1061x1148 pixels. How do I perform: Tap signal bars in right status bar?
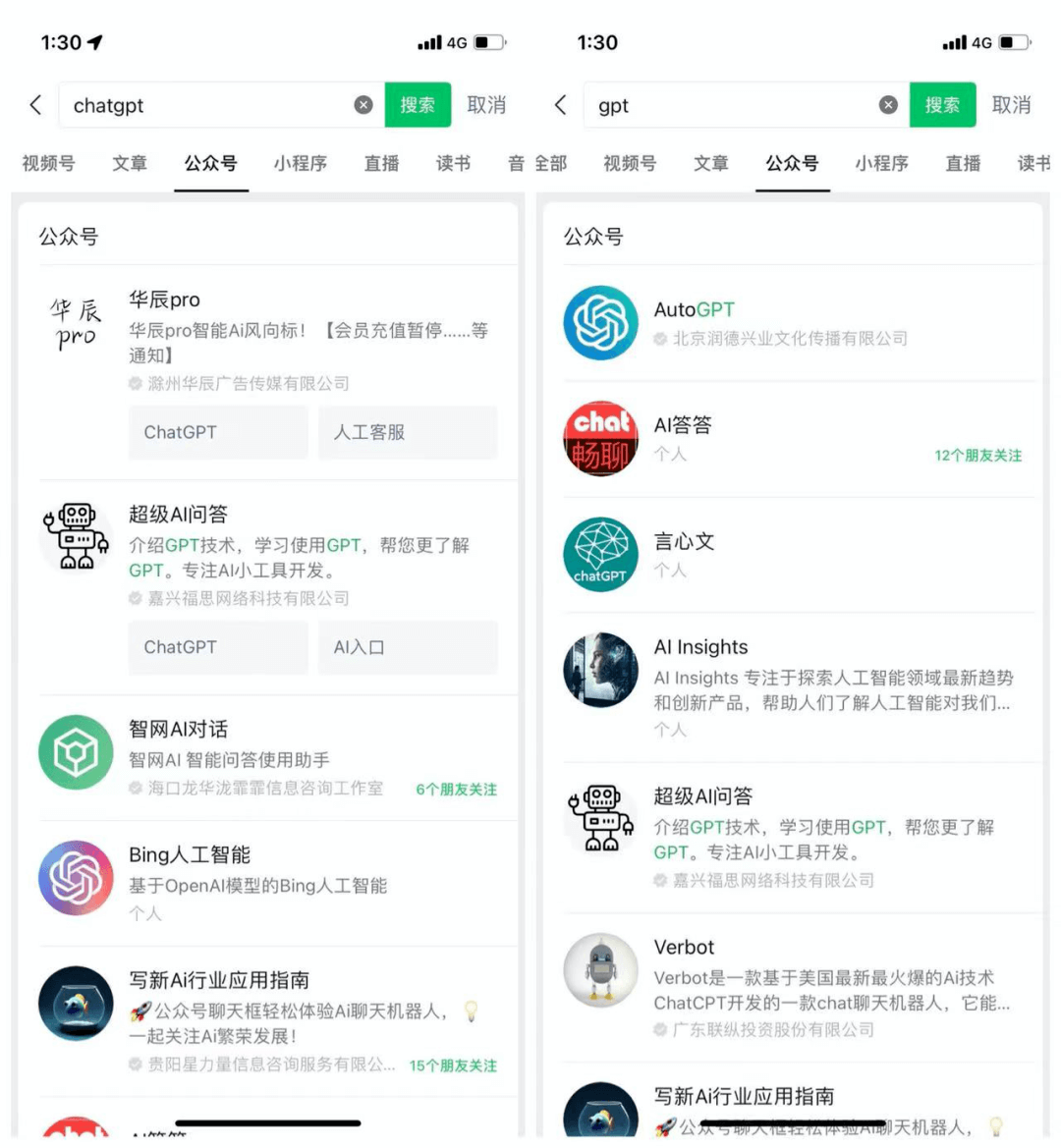955,42
